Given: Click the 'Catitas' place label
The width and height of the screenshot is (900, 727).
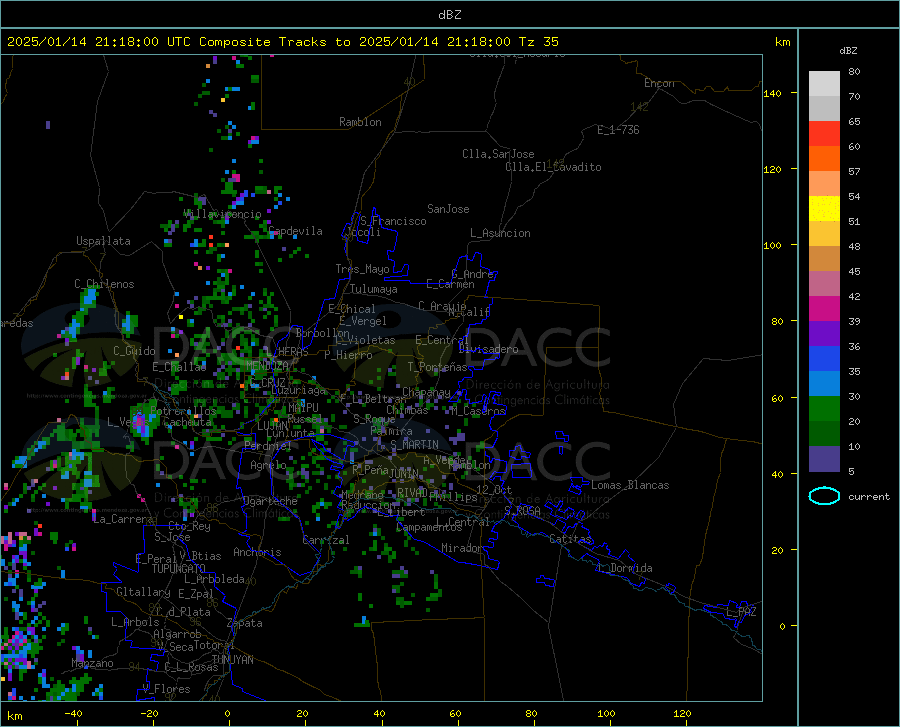Looking at the screenshot, I should click(x=571, y=539).
